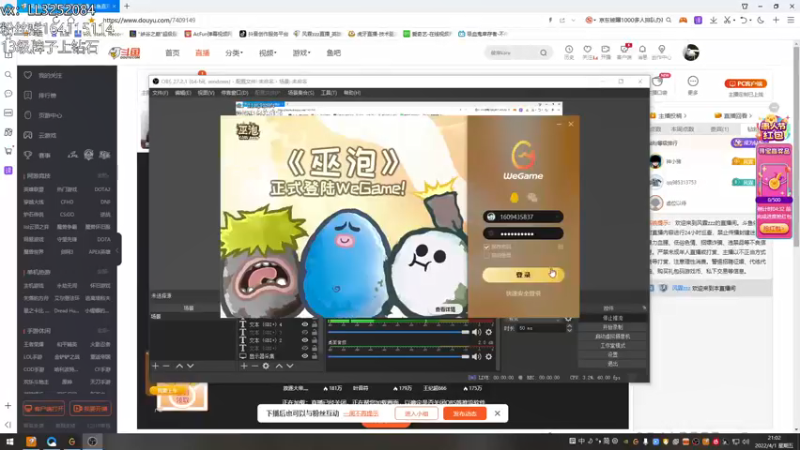Click the Windows Start button
The height and width of the screenshot is (450, 800).
[9, 441]
